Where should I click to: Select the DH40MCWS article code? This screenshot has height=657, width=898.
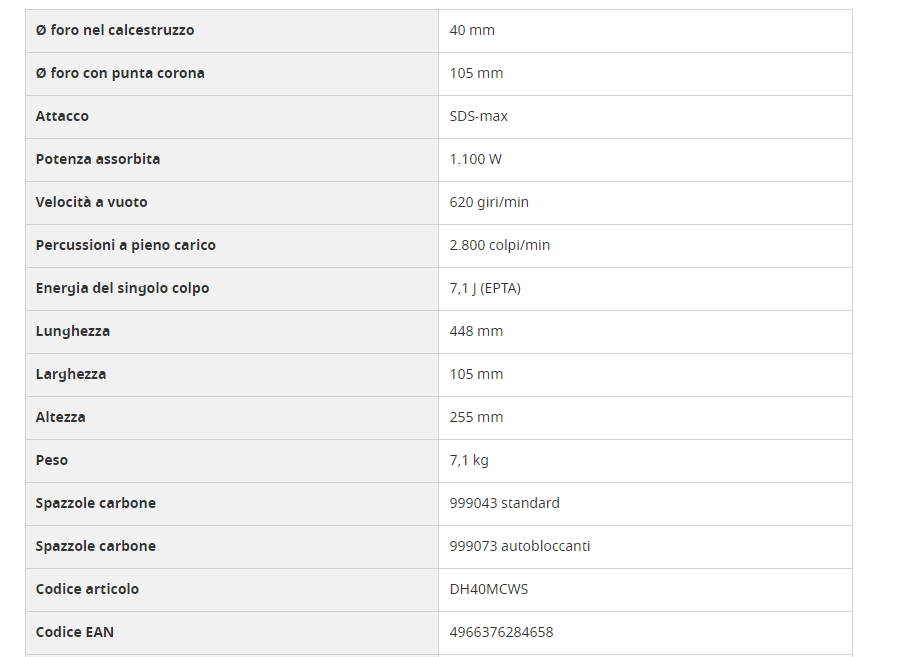coord(489,589)
